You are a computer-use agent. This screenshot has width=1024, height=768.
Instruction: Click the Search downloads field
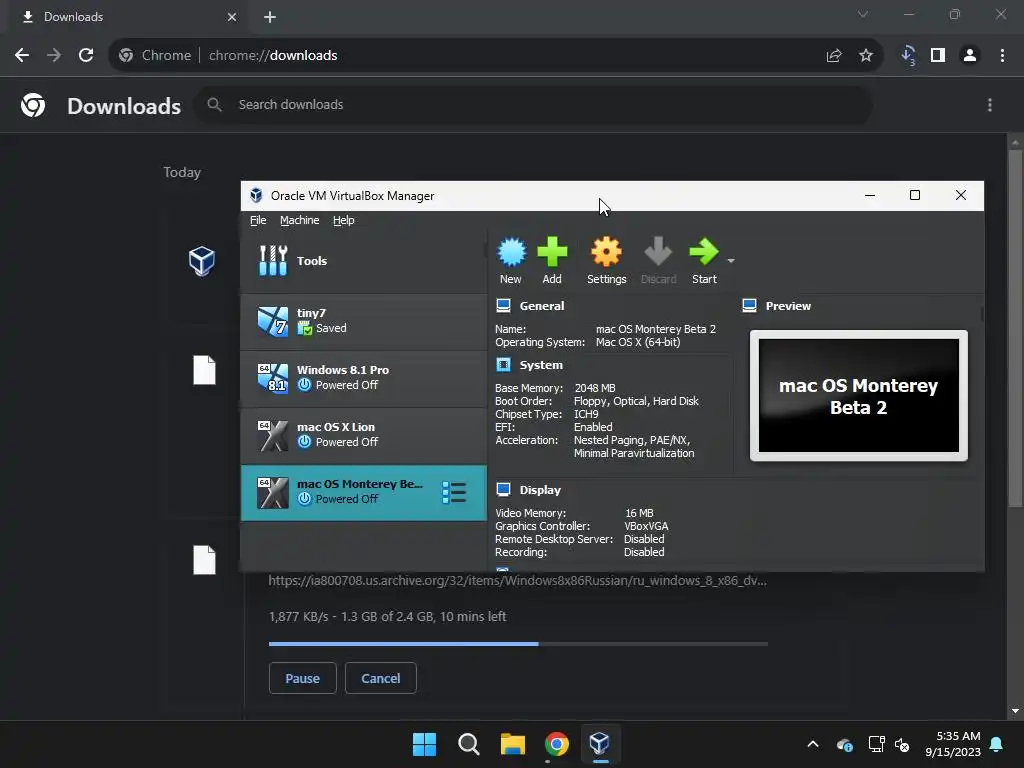[x=533, y=104]
